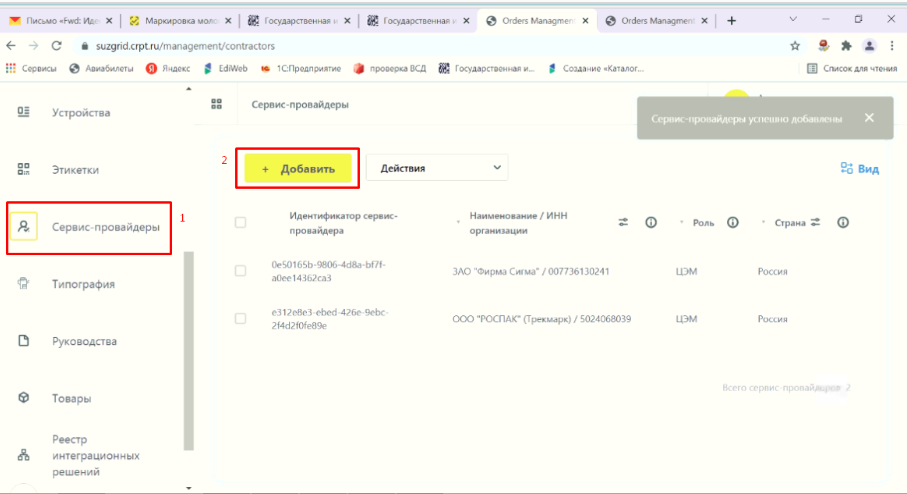Show info icon for Роль column
The width and height of the screenshot is (907, 494).
pos(733,222)
